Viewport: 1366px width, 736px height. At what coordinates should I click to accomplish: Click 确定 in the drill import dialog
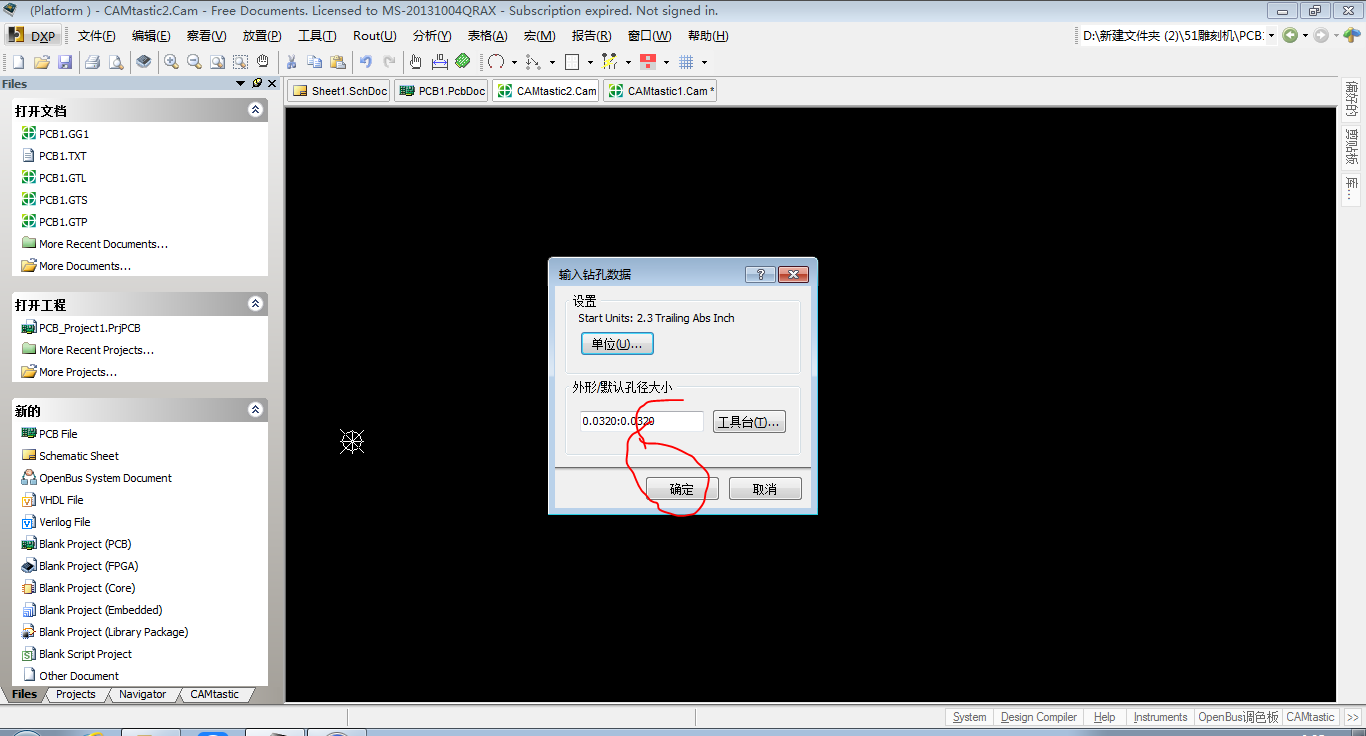click(x=681, y=489)
